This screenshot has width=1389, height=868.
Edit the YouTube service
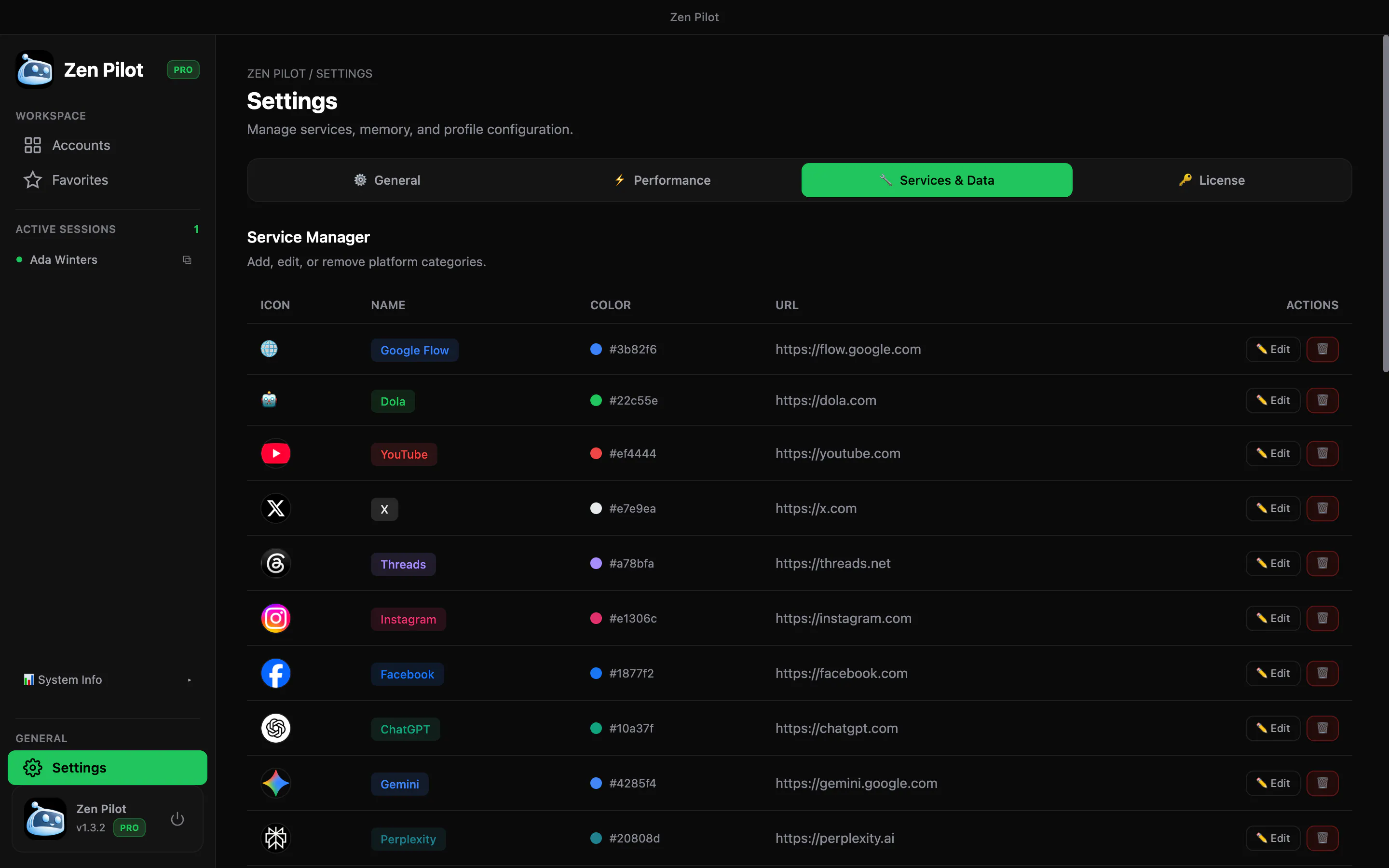tap(1272, 453)
